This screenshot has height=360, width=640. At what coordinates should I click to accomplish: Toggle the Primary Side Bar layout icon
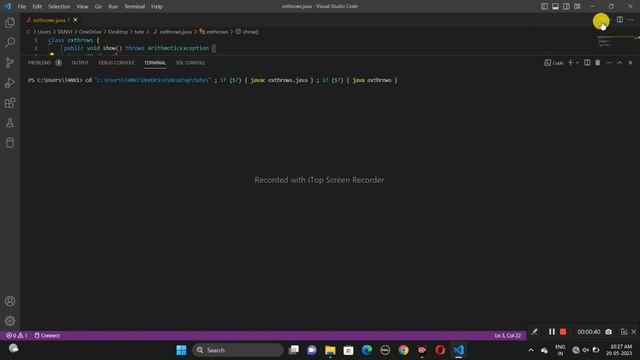(x=544, y=6)
